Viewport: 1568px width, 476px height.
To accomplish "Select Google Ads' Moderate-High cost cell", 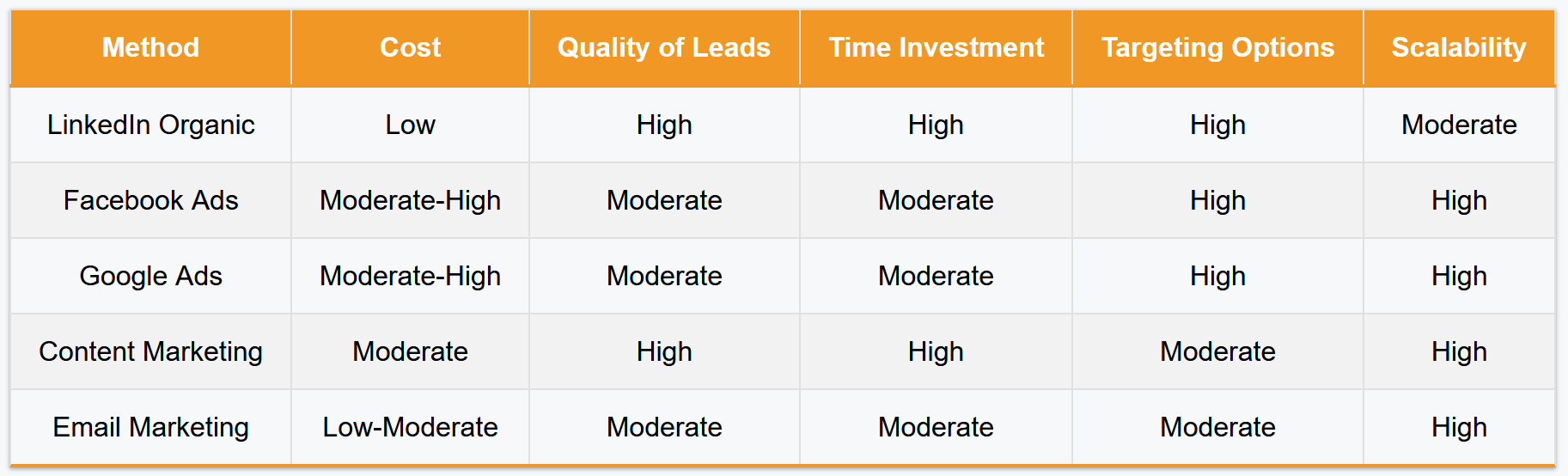I will 410,276.
